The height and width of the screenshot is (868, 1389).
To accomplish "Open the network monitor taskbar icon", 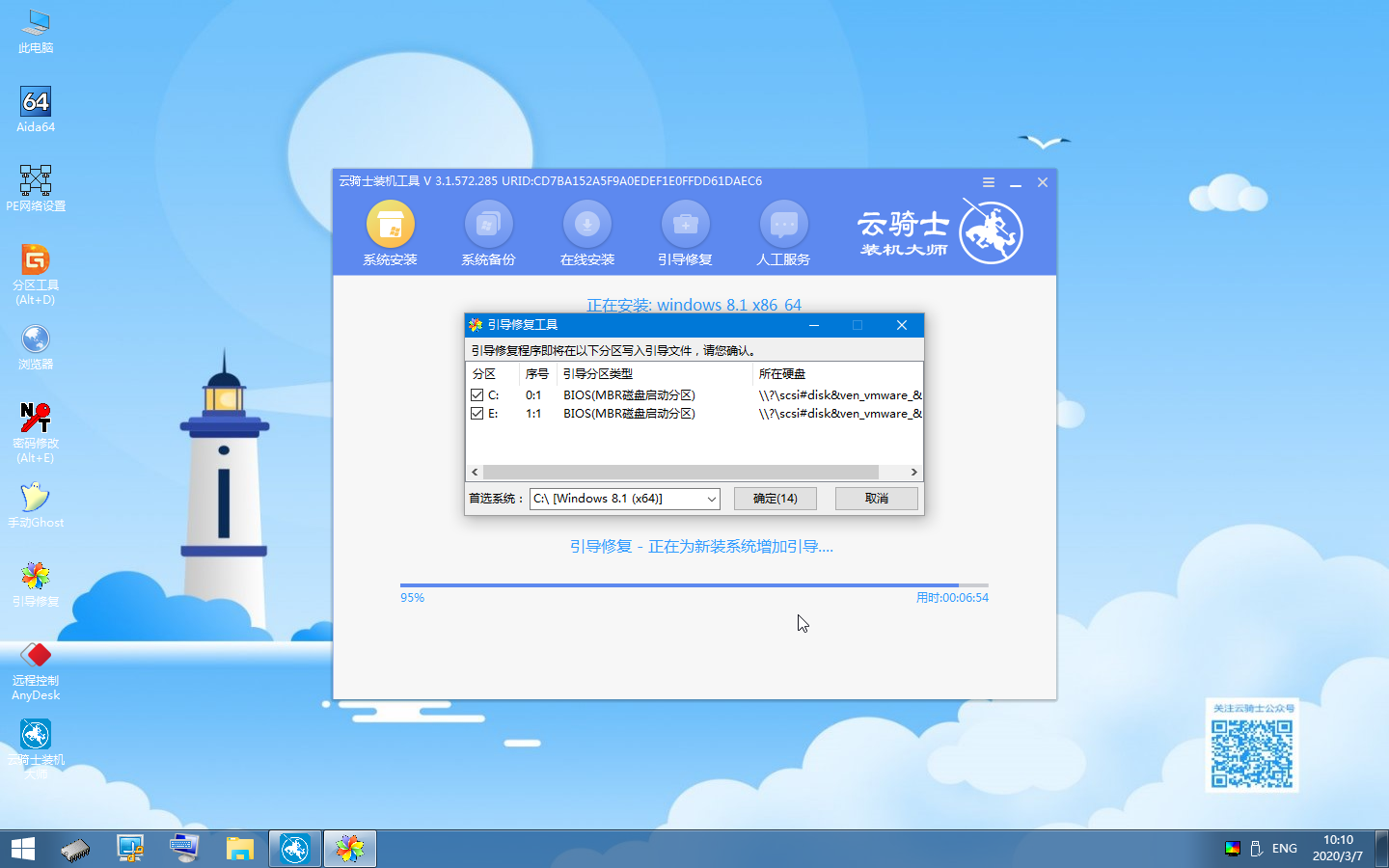I will pos(130,849).
